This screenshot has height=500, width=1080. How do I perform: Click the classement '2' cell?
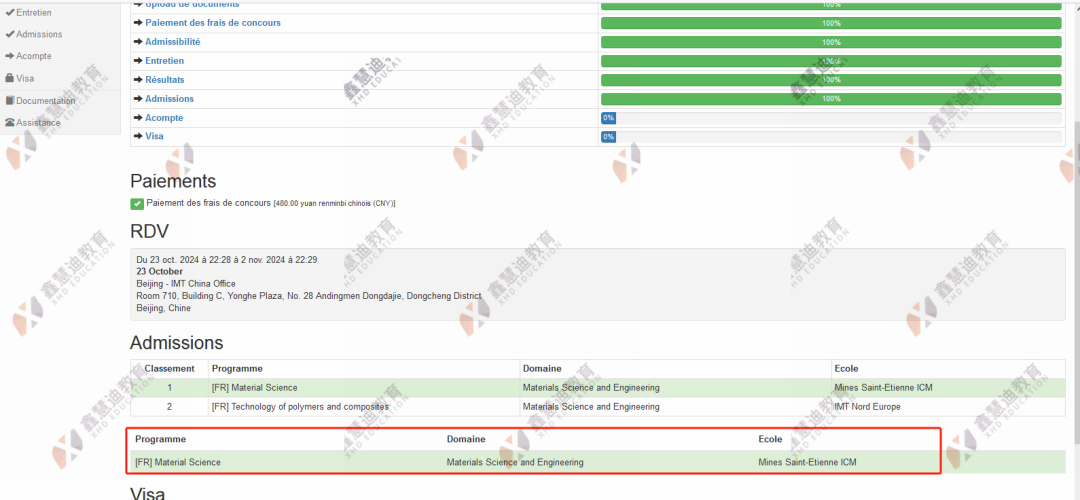169,407
